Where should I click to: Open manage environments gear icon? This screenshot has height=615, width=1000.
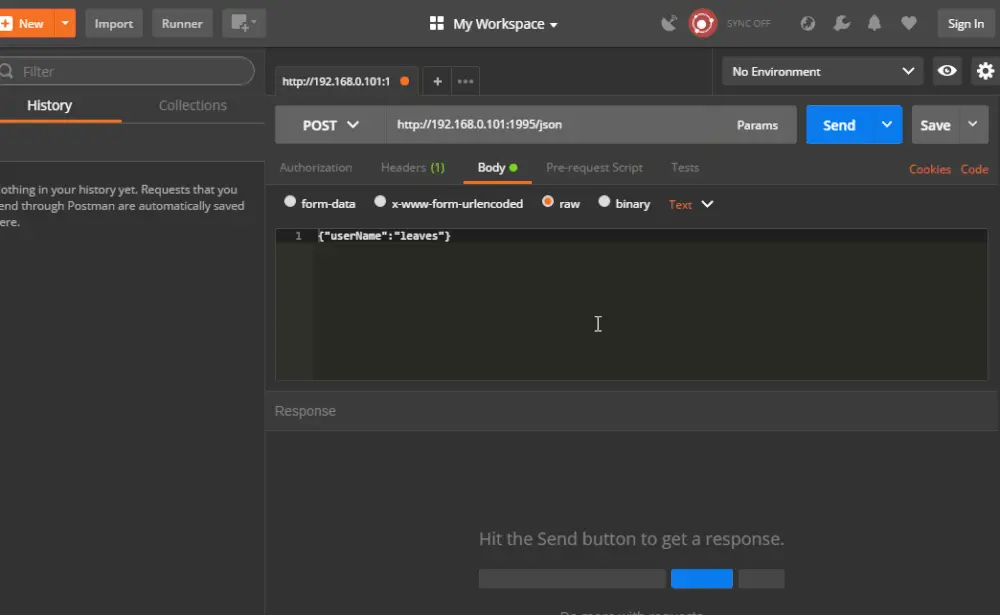[985, 71]
